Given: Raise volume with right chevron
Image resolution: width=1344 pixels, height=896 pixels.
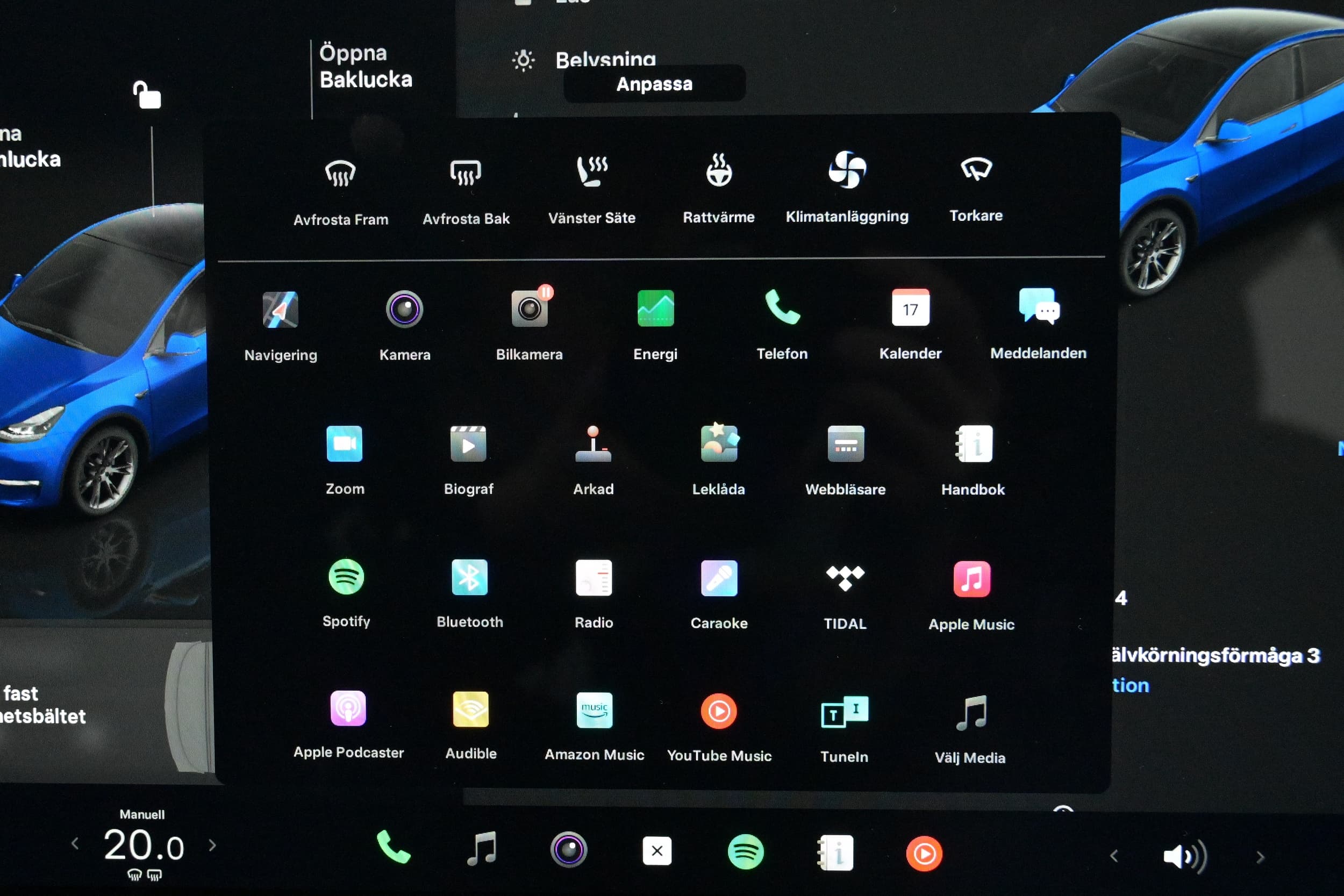Looking at the screenshot, I should point(1260,857).
